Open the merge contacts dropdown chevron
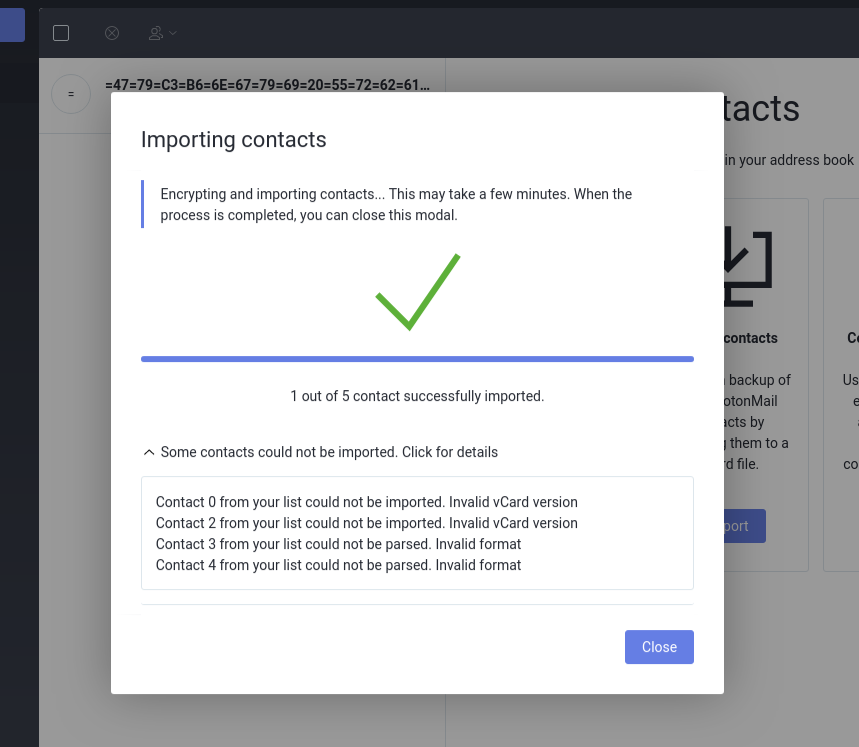 pyautogui.click(x=171, y=33)
